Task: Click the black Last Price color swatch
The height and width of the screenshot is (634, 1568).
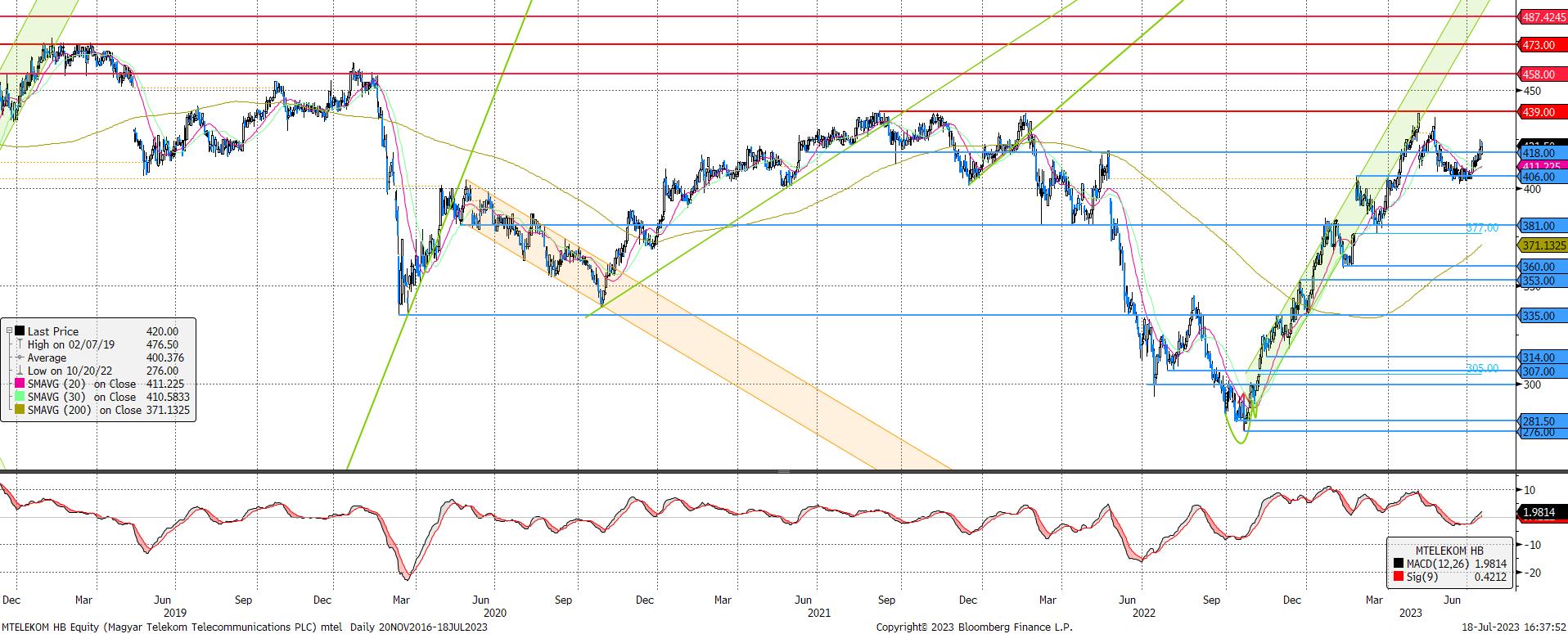Action: 20,330
